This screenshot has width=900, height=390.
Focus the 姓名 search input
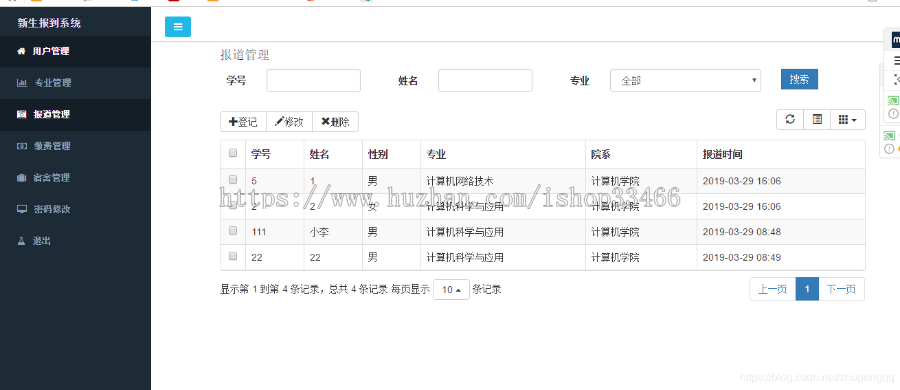(x=485, y=80)
